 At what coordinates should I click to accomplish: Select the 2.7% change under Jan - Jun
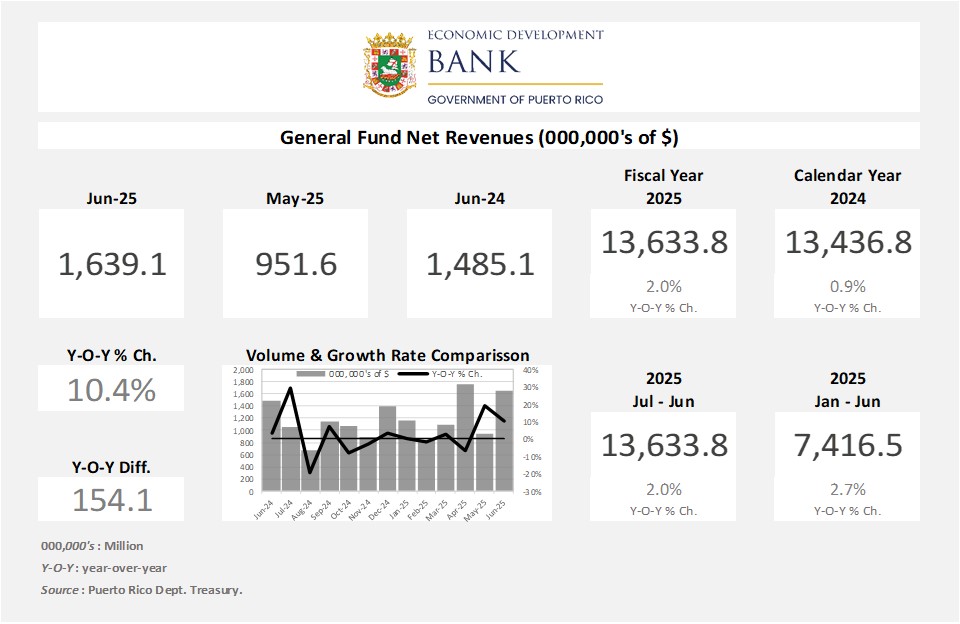click(x=848, y=489)
